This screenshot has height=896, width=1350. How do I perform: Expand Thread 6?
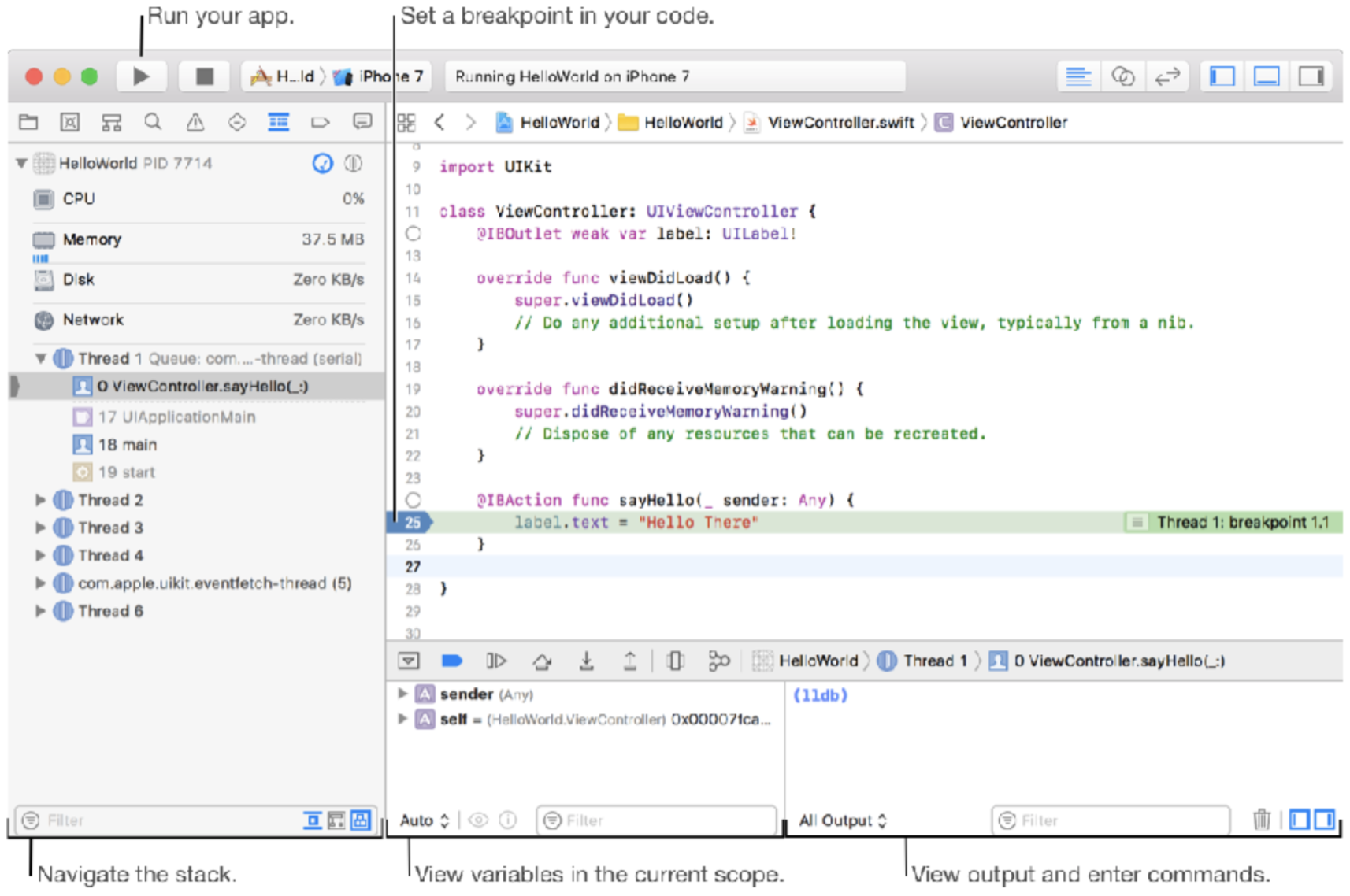click(40, 611)
